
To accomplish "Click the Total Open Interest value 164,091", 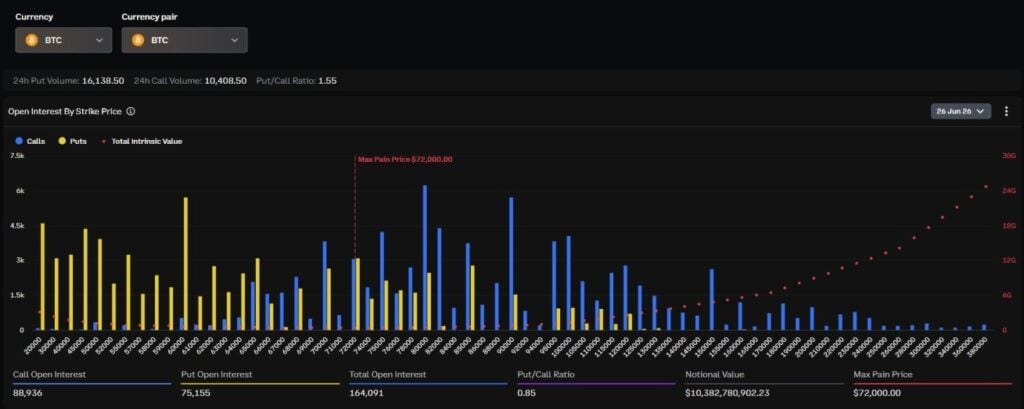I will (366, 393).
